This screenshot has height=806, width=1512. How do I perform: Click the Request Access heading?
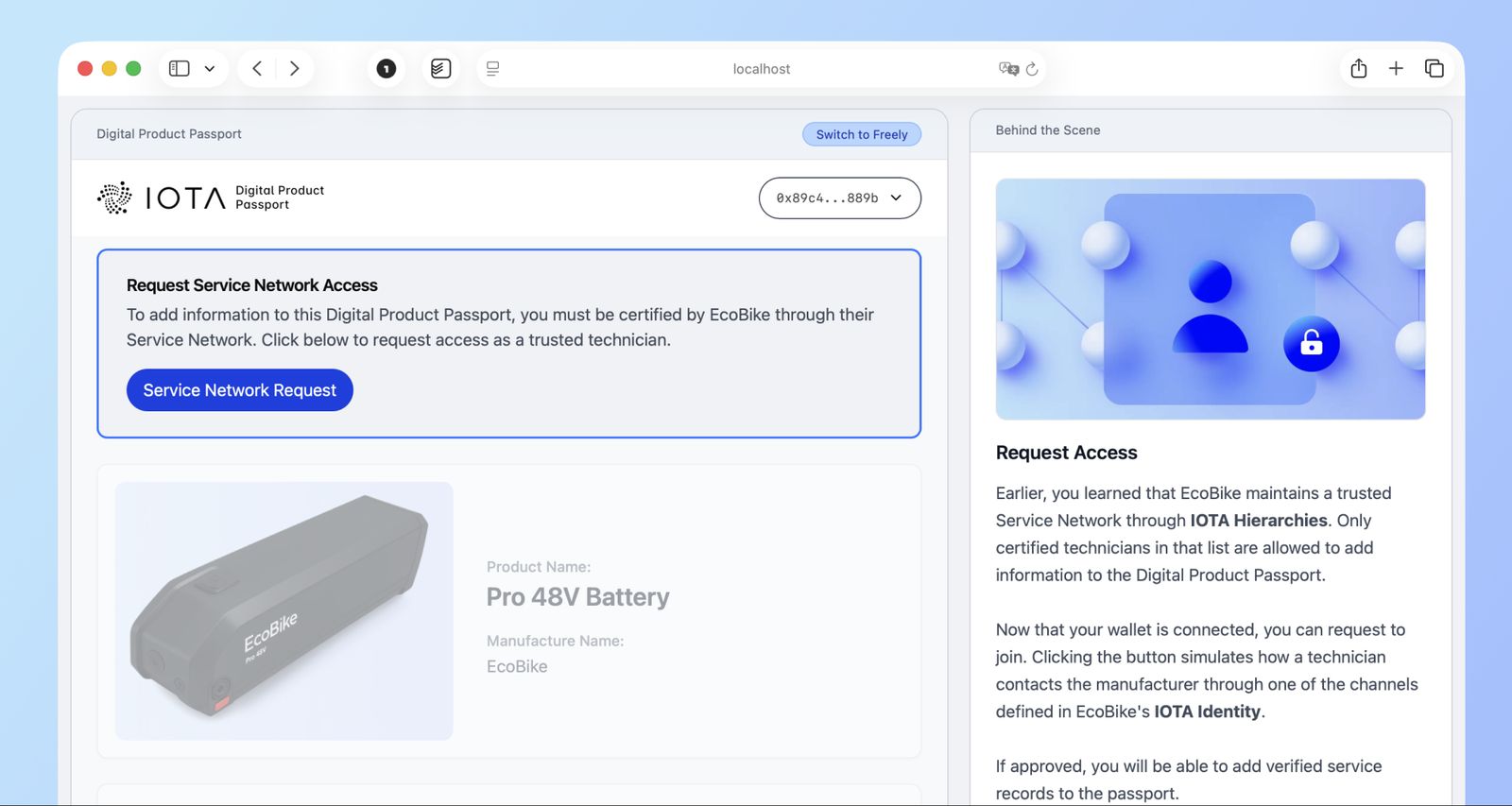tap(1067, 453)
